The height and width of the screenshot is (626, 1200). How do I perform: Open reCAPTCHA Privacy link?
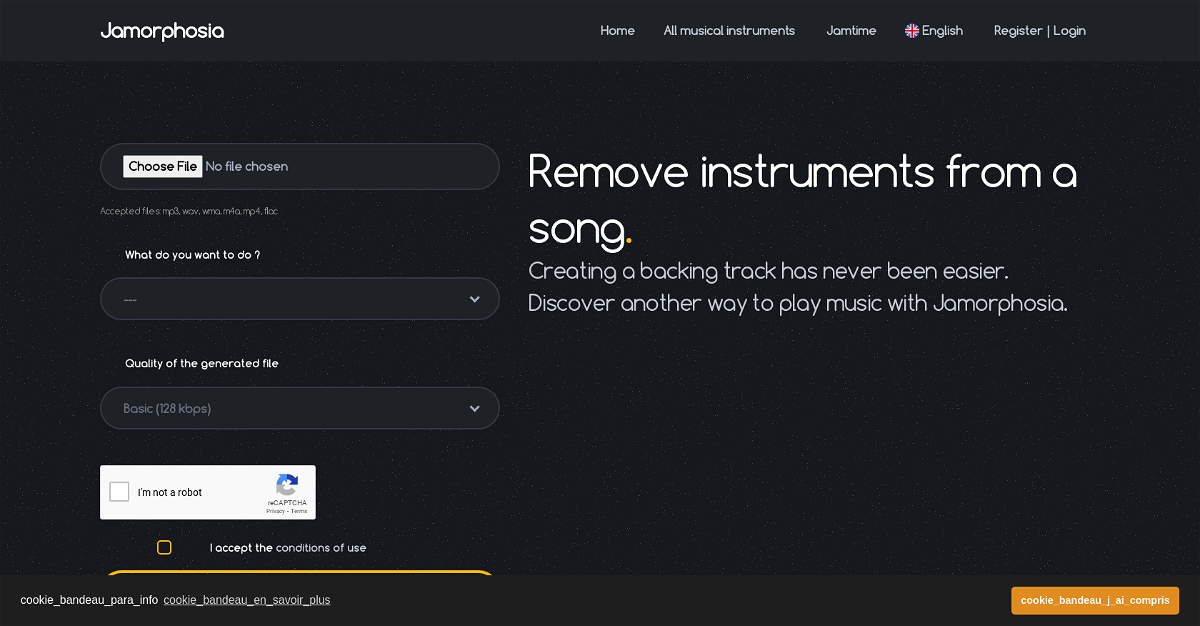click(x=275, y=511)
